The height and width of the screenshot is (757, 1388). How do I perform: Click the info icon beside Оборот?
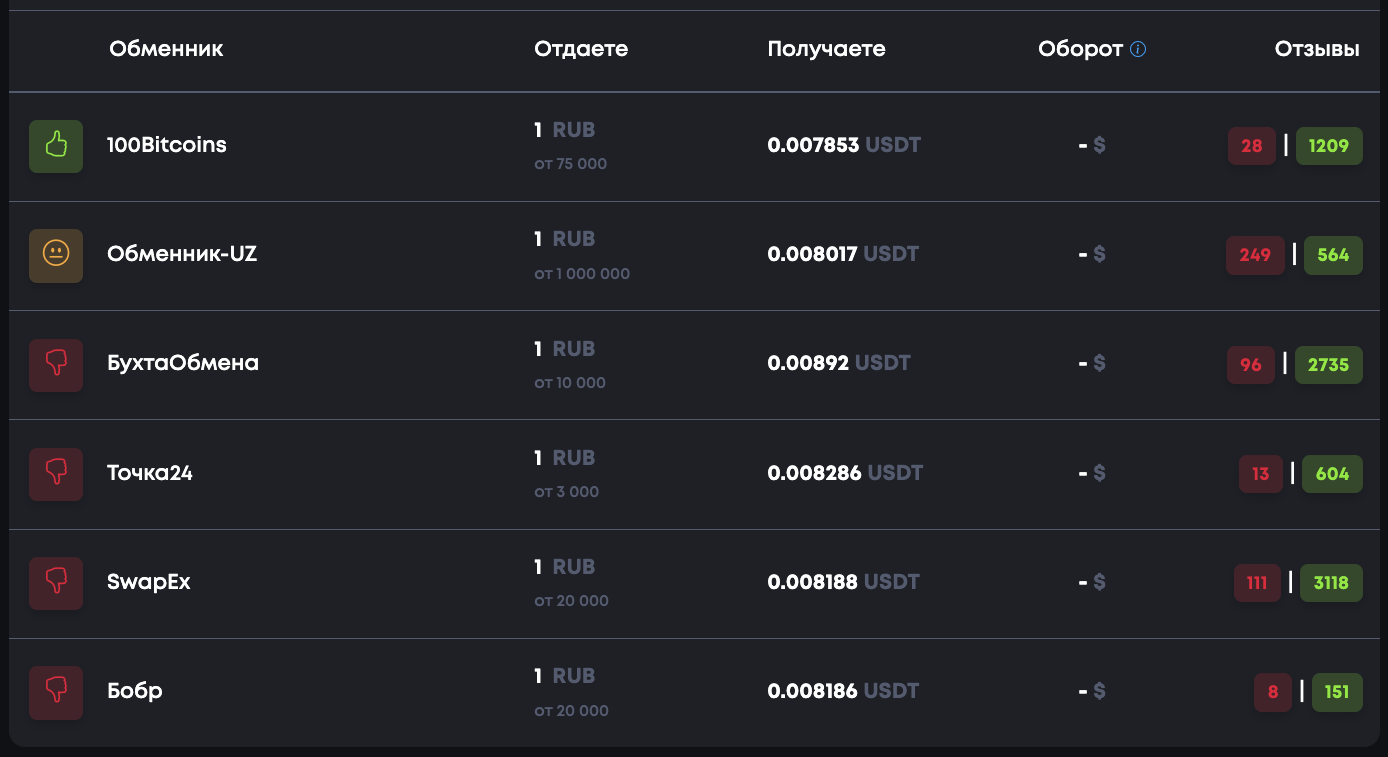(1138, 49)
